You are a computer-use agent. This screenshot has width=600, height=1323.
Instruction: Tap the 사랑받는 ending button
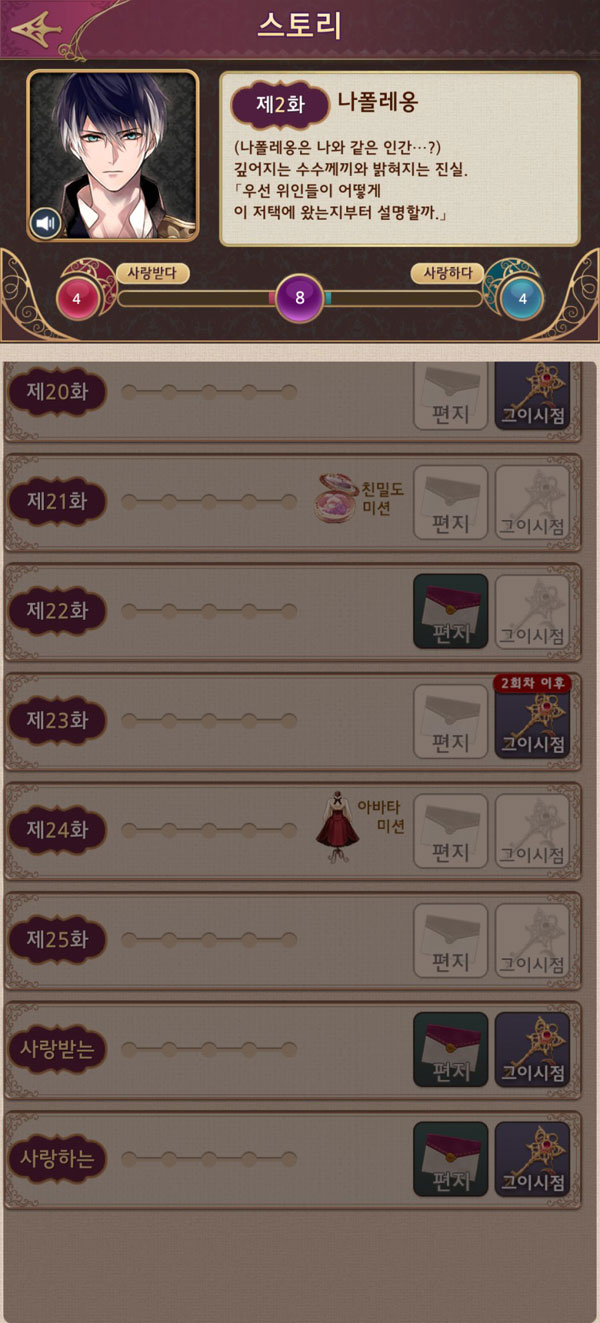(57, 1049)
